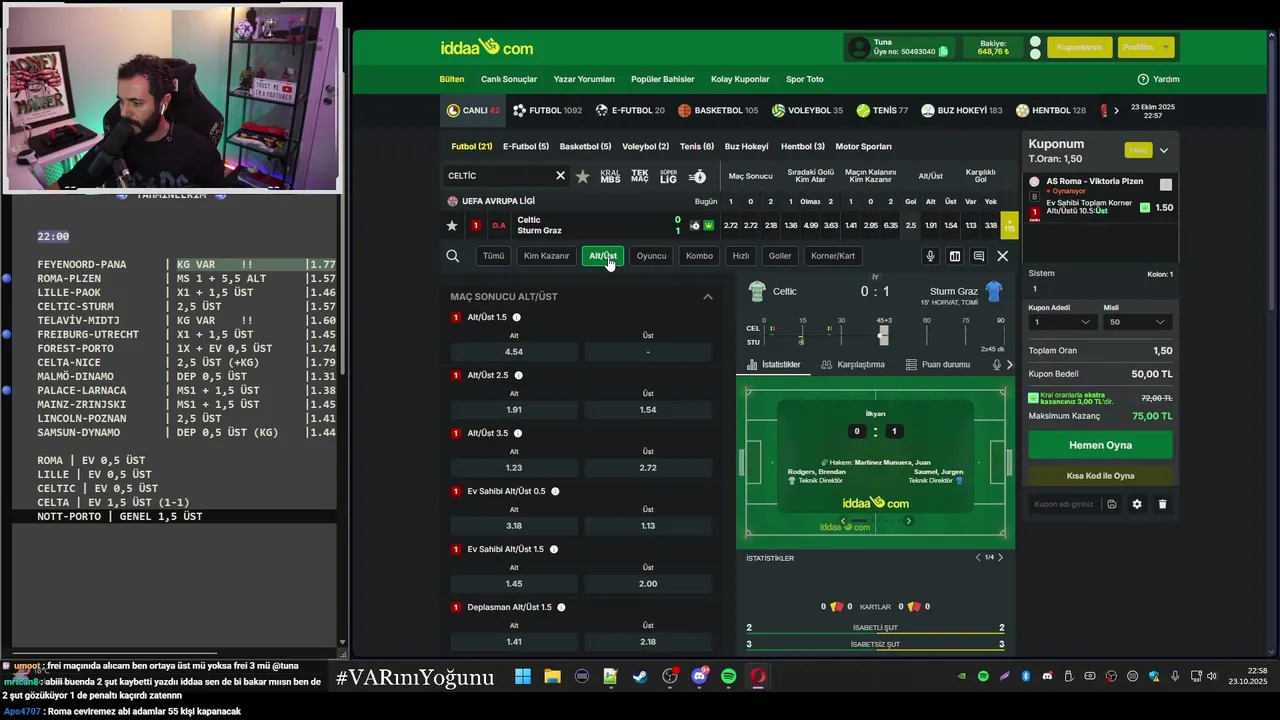The width and height of the screenshot is (1280, 720).
Task: Click the info icon next to Ev Sahibi Alt/Üst 0.5
Action: coord(555,491)
